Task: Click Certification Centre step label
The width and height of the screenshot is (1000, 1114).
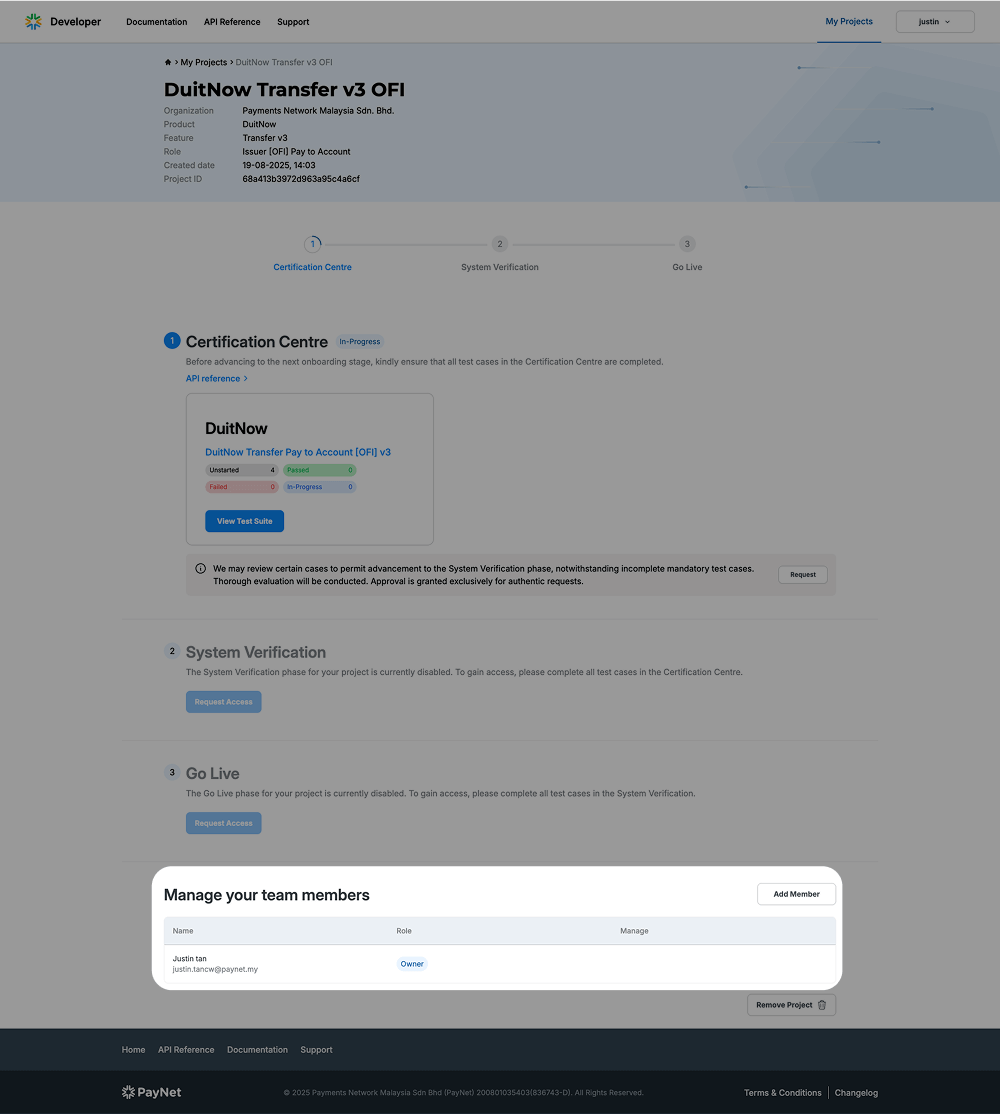Action: (x=312, y=267)
